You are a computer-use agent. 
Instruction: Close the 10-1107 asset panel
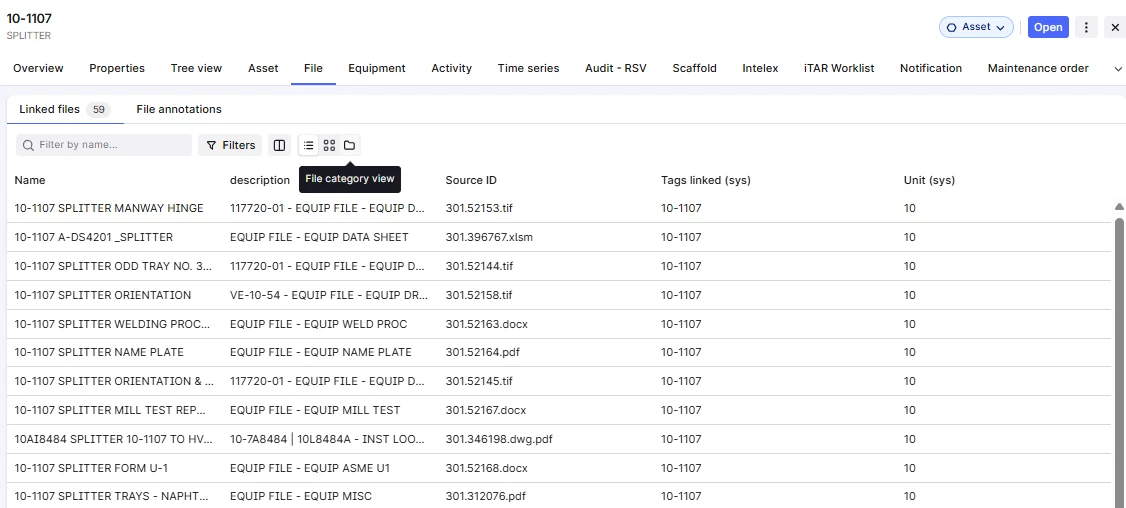(x=1115, y=27)
